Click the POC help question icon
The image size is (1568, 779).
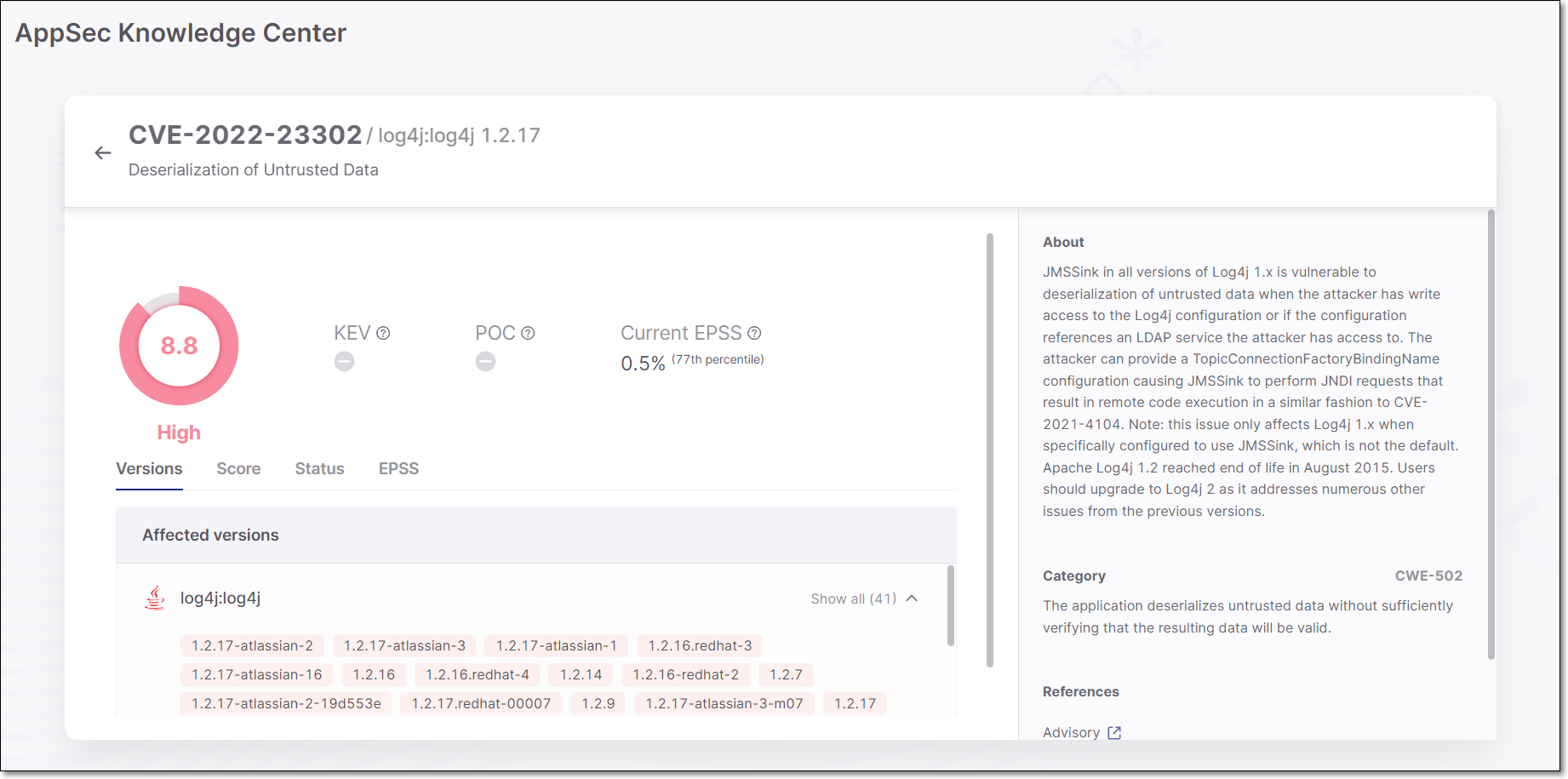[528, 333]
